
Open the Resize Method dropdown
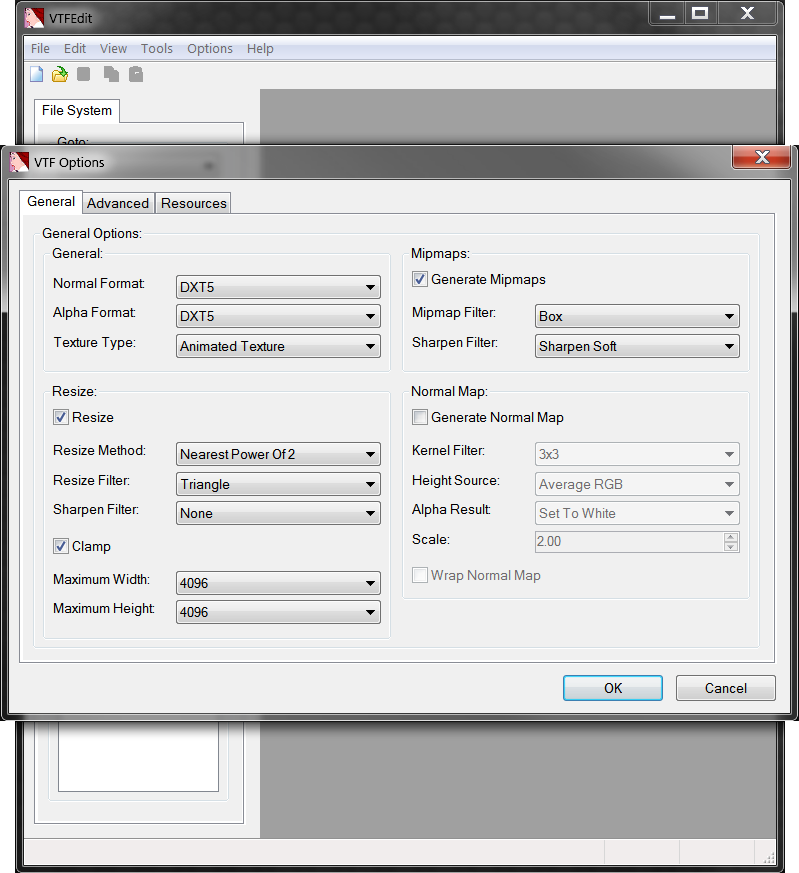click(x=278, y=454)
